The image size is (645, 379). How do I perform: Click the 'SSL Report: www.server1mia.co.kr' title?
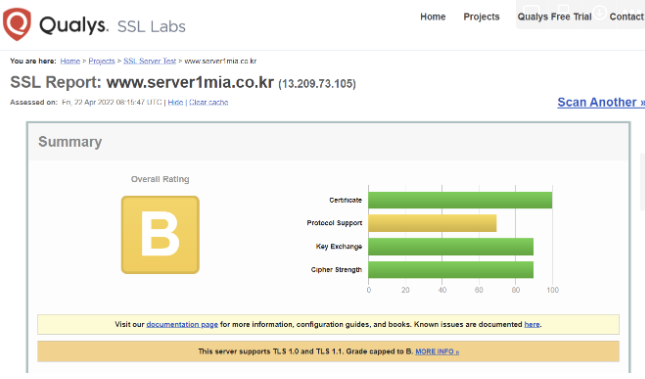[x=142, y=82]
